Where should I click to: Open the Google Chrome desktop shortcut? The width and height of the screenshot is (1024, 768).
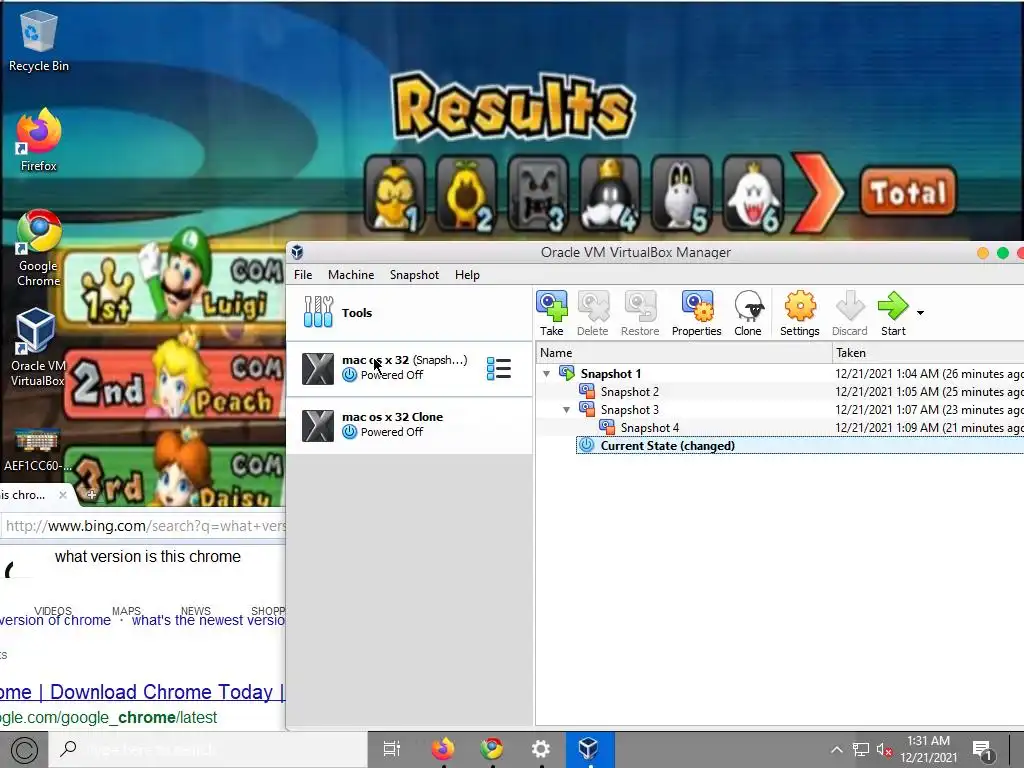pos(39,248)
